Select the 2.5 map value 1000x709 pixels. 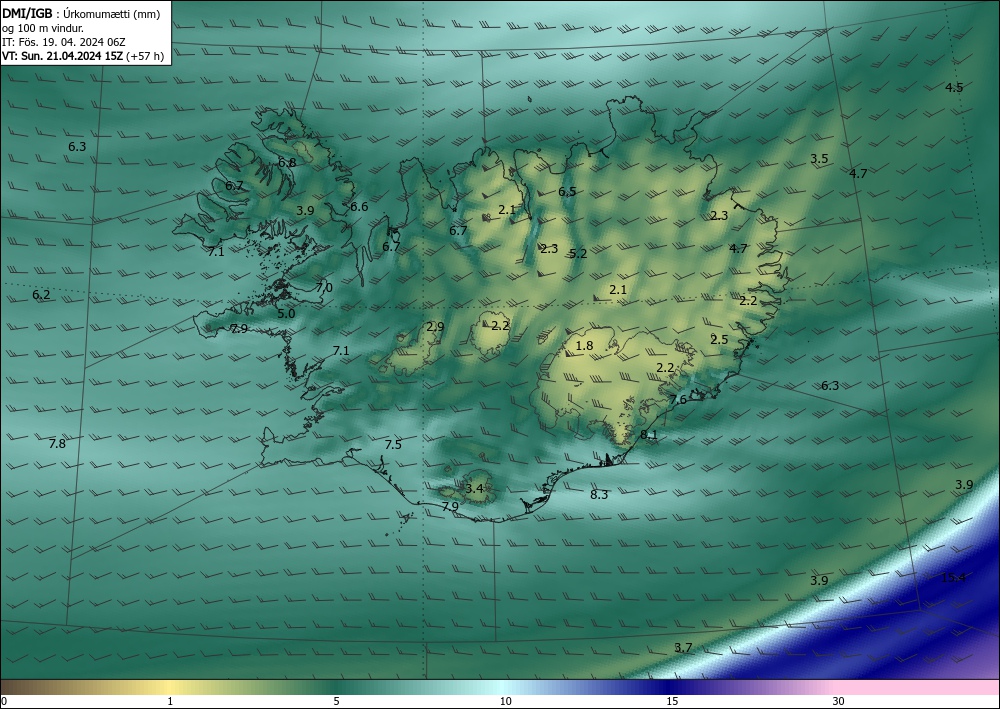(x=719, y=339)
